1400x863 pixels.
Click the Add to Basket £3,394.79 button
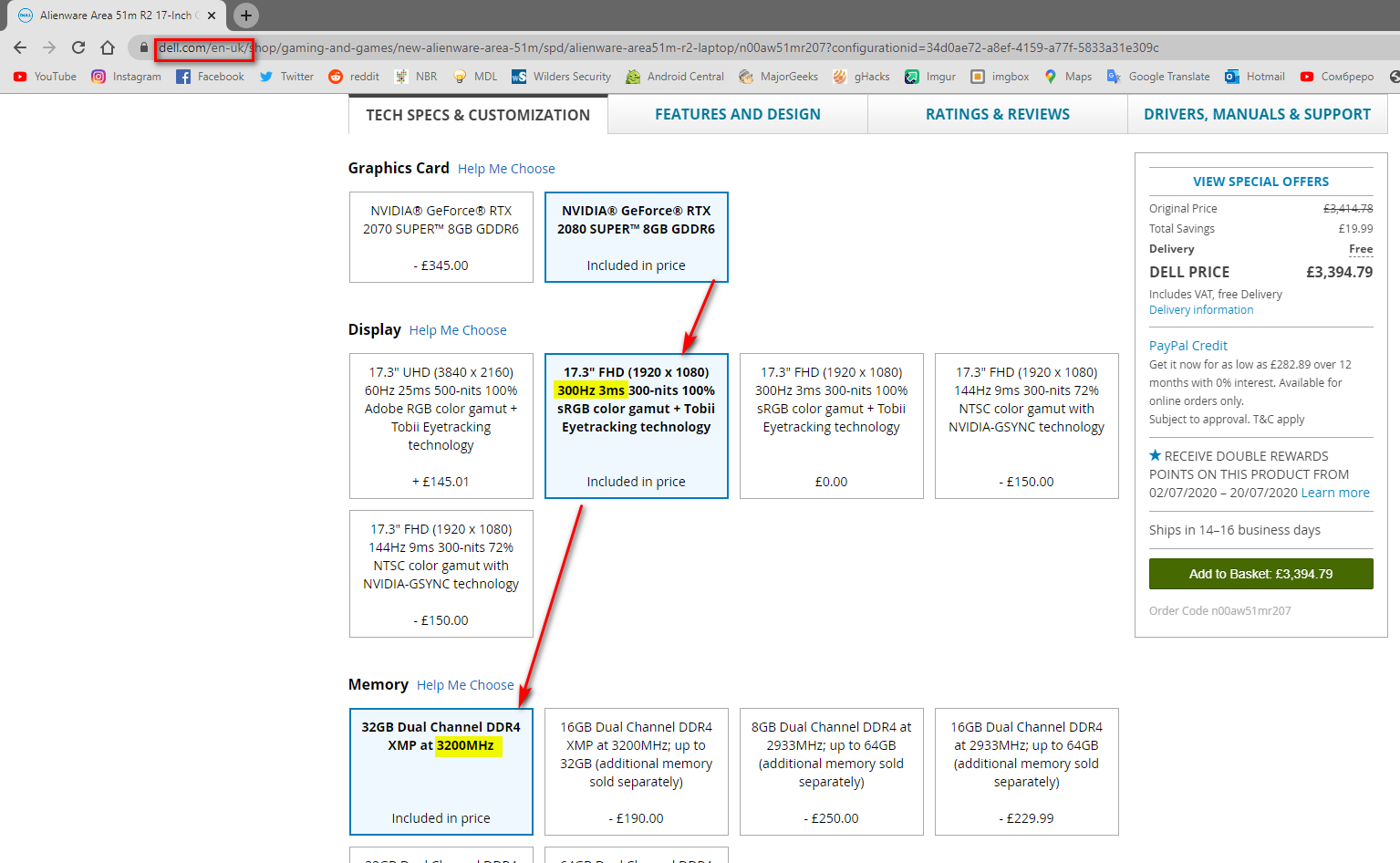tap(1260, 574)
